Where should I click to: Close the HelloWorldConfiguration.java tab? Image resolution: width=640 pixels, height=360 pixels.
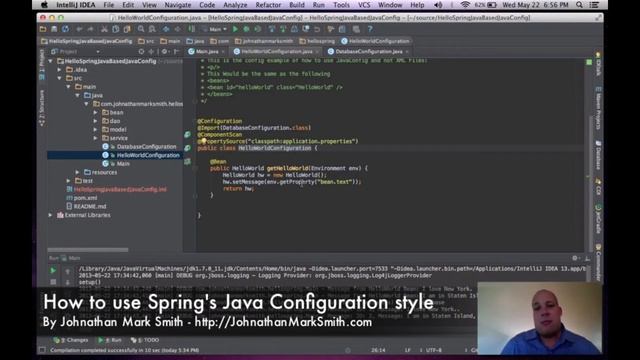click(317, 52)
